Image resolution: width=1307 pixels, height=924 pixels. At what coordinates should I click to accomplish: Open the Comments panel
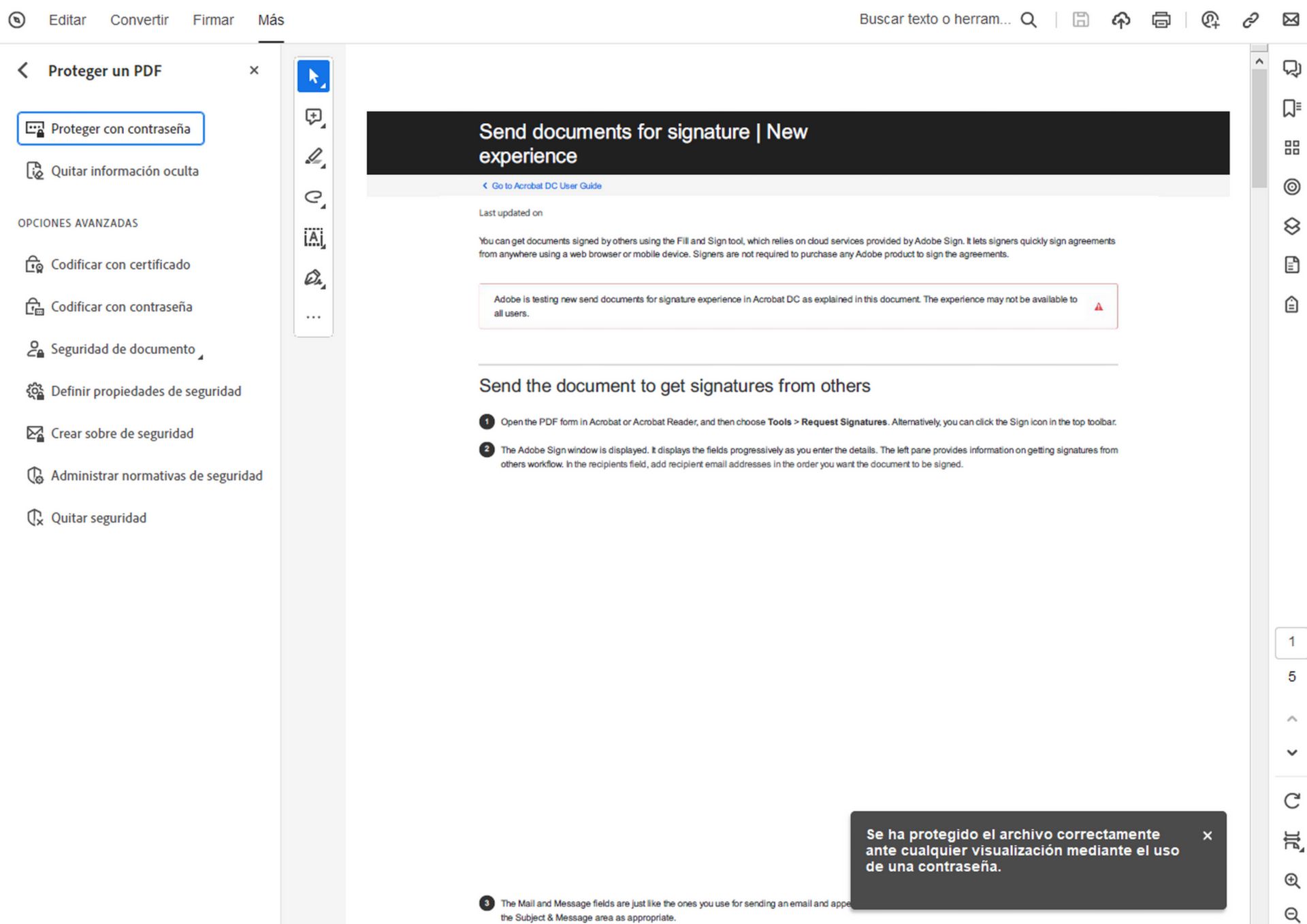point(1291,69)
